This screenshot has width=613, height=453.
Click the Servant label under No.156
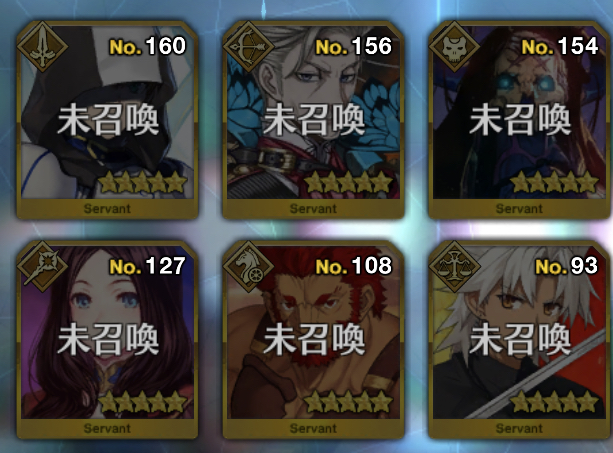[313, 209]
